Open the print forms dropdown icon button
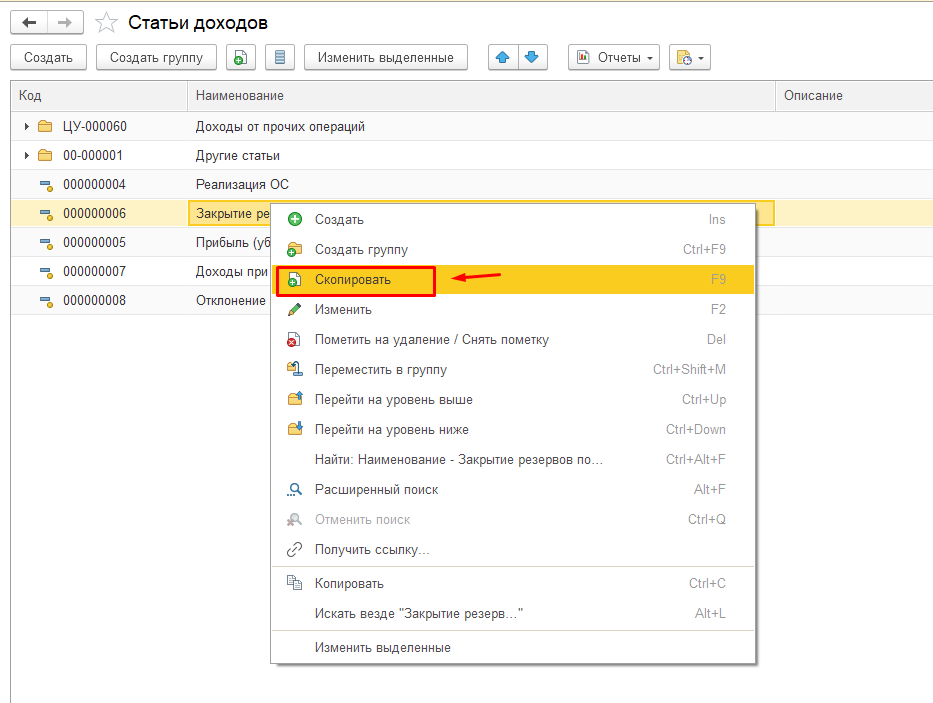This screenshot has width=933, height=703. click(690, 58)
